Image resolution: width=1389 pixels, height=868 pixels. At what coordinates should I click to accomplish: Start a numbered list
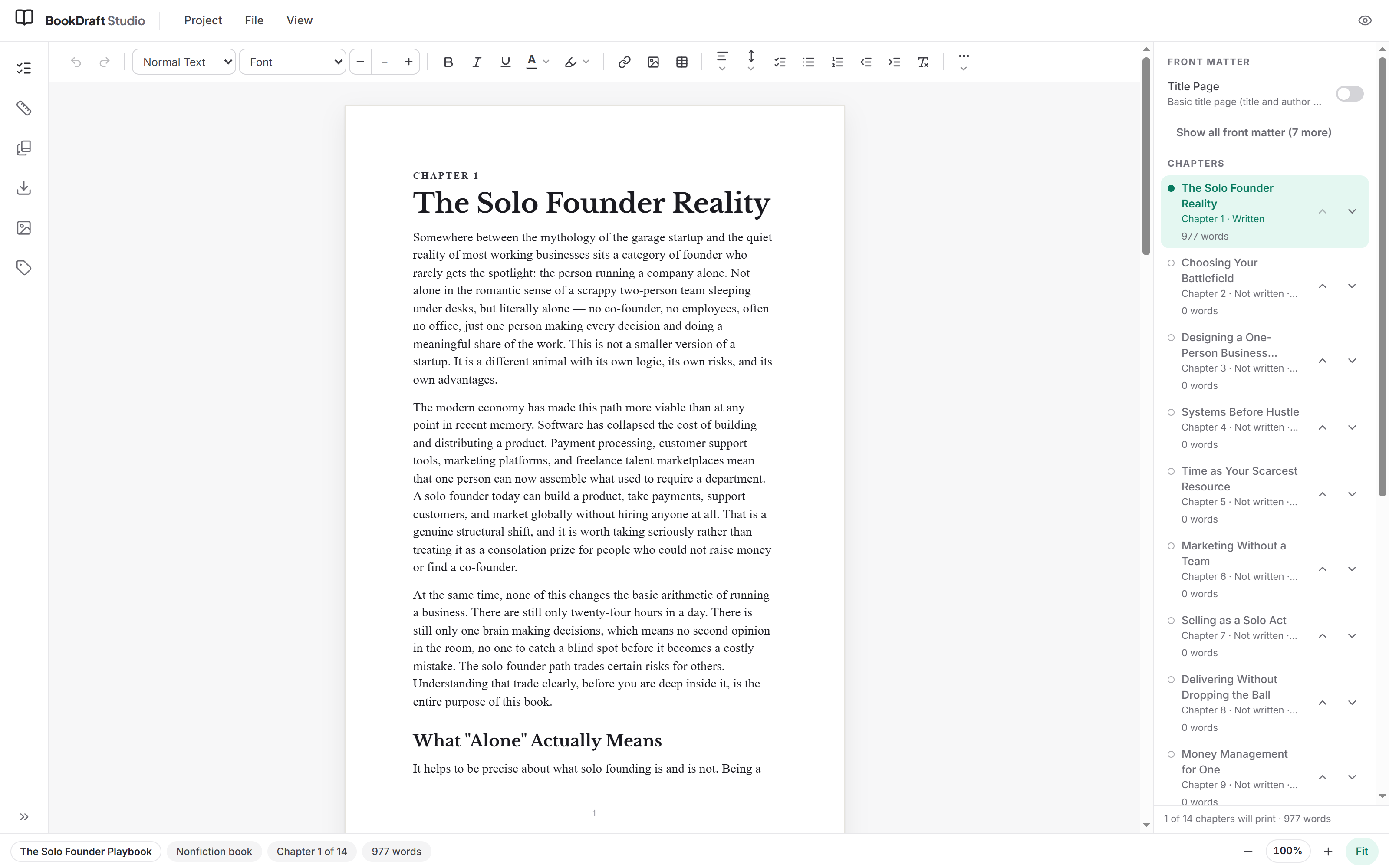click(837, 62)
